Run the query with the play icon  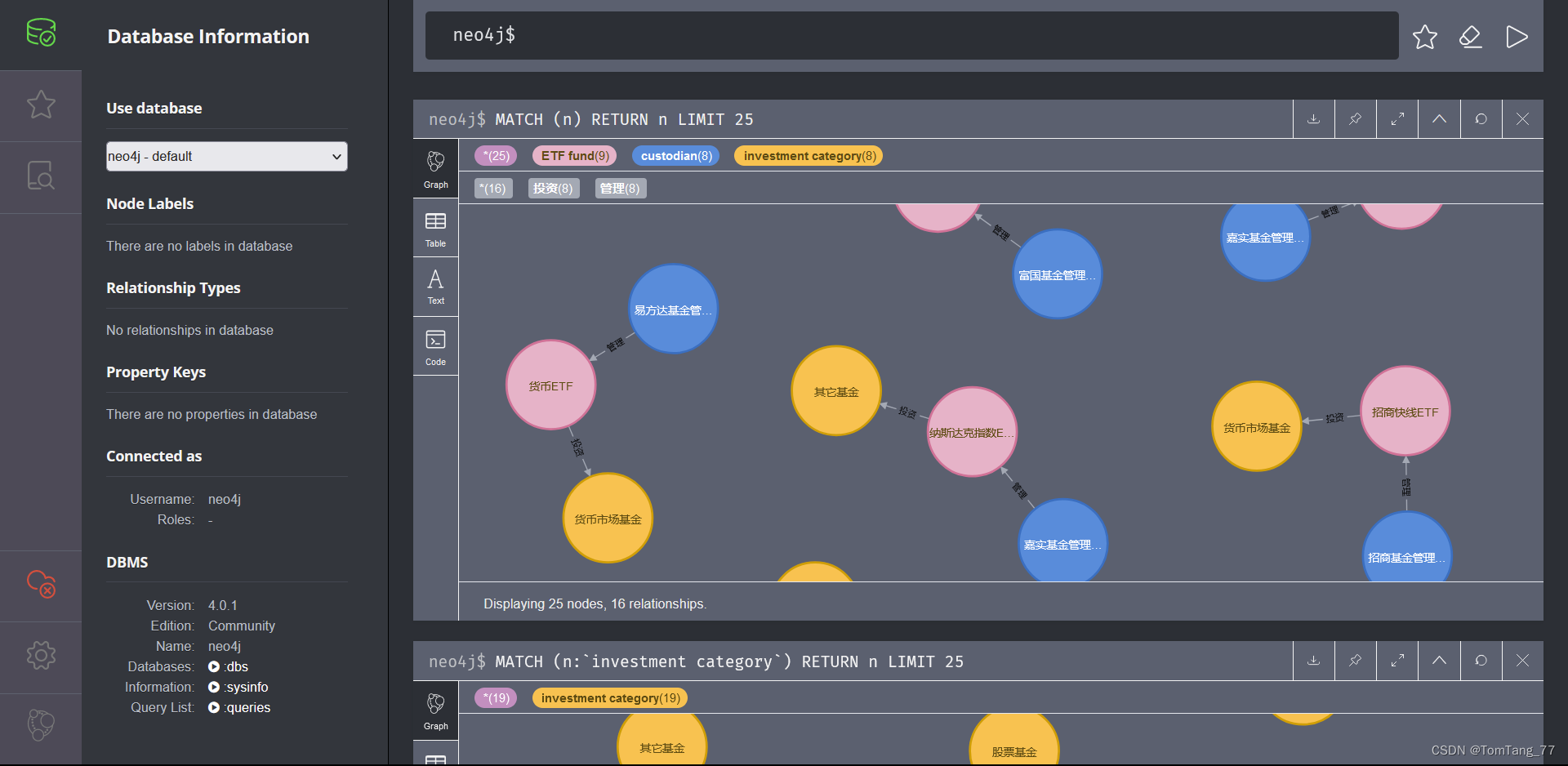[1517, 36]
